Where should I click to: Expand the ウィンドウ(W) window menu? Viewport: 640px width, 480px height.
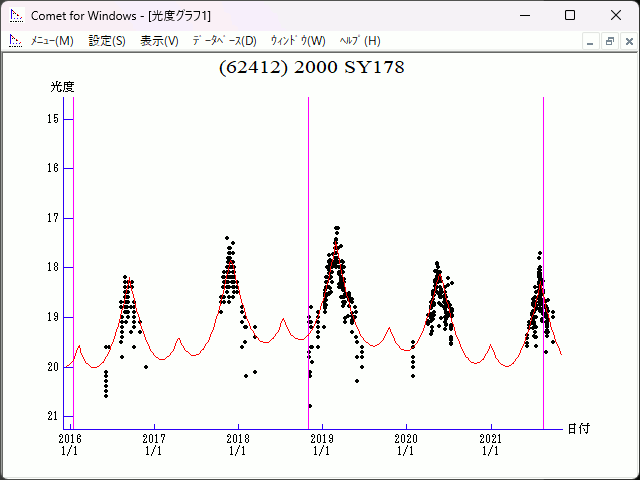pos(298,41)
